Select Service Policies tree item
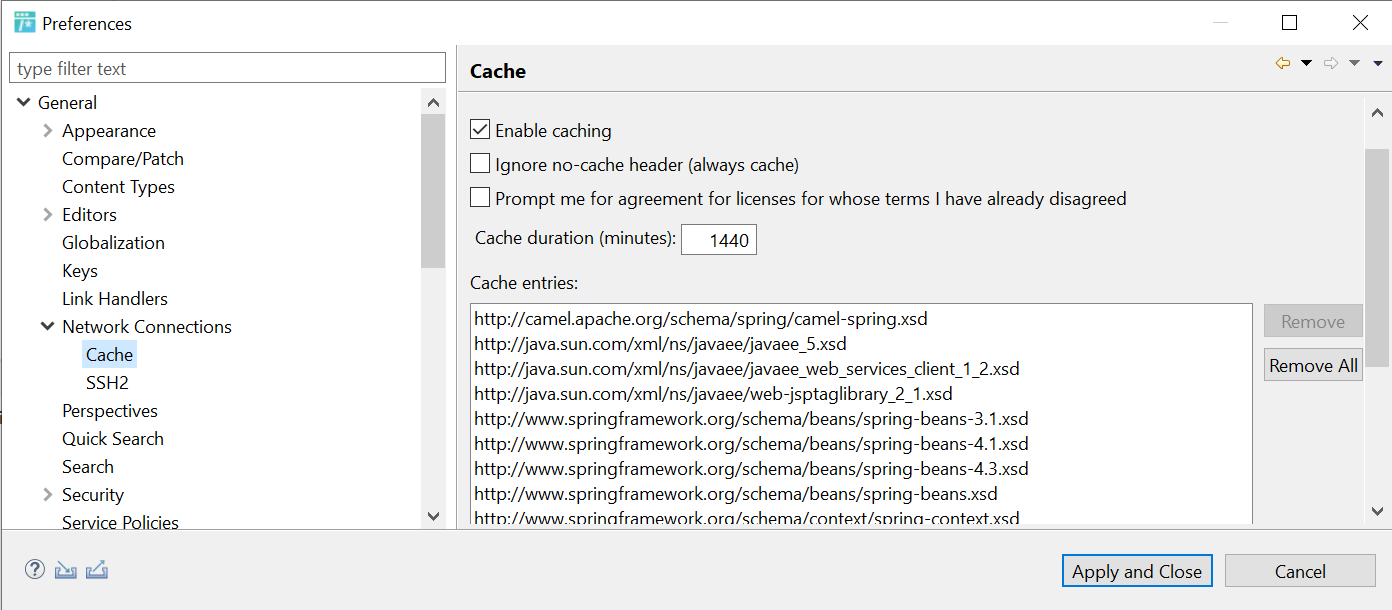 point(120,522)
